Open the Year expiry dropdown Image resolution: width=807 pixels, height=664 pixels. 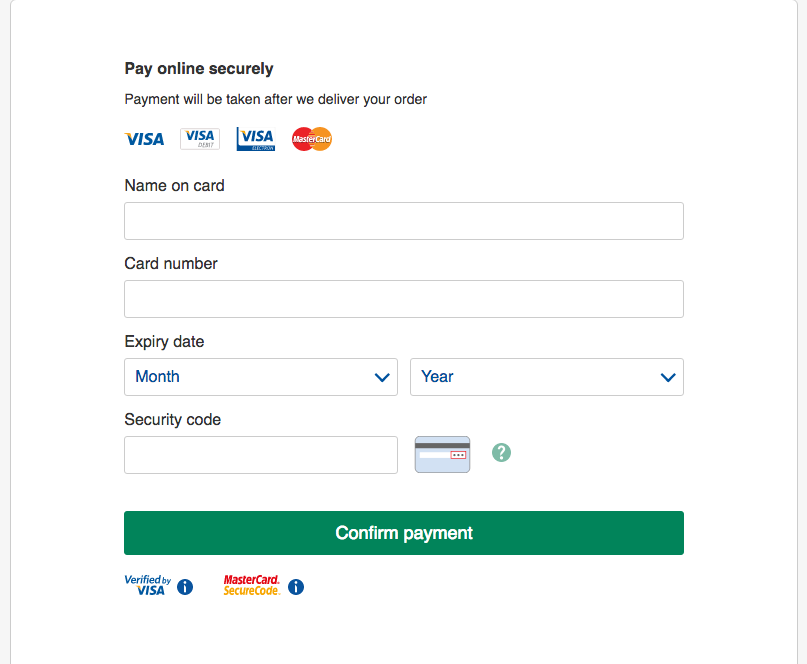click(x=547, y=377)
